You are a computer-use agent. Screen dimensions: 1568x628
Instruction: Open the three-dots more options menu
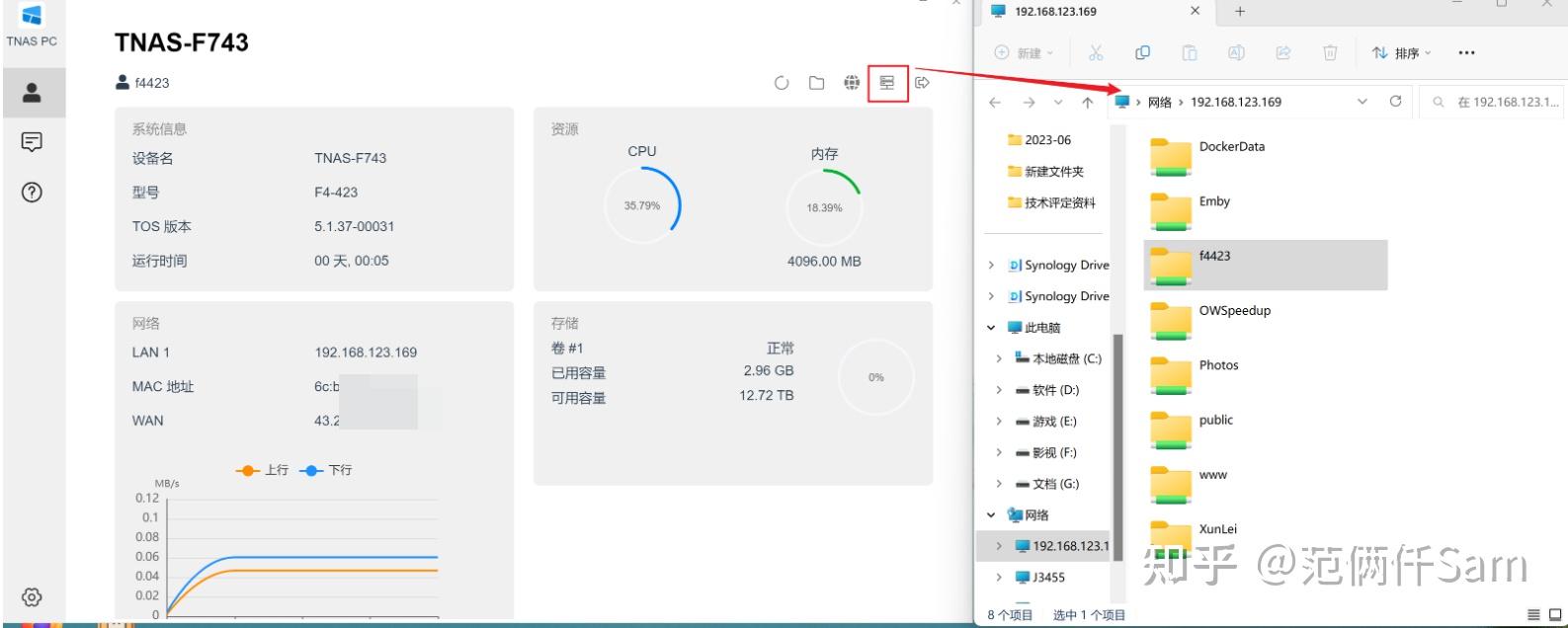click(1466, 53)
